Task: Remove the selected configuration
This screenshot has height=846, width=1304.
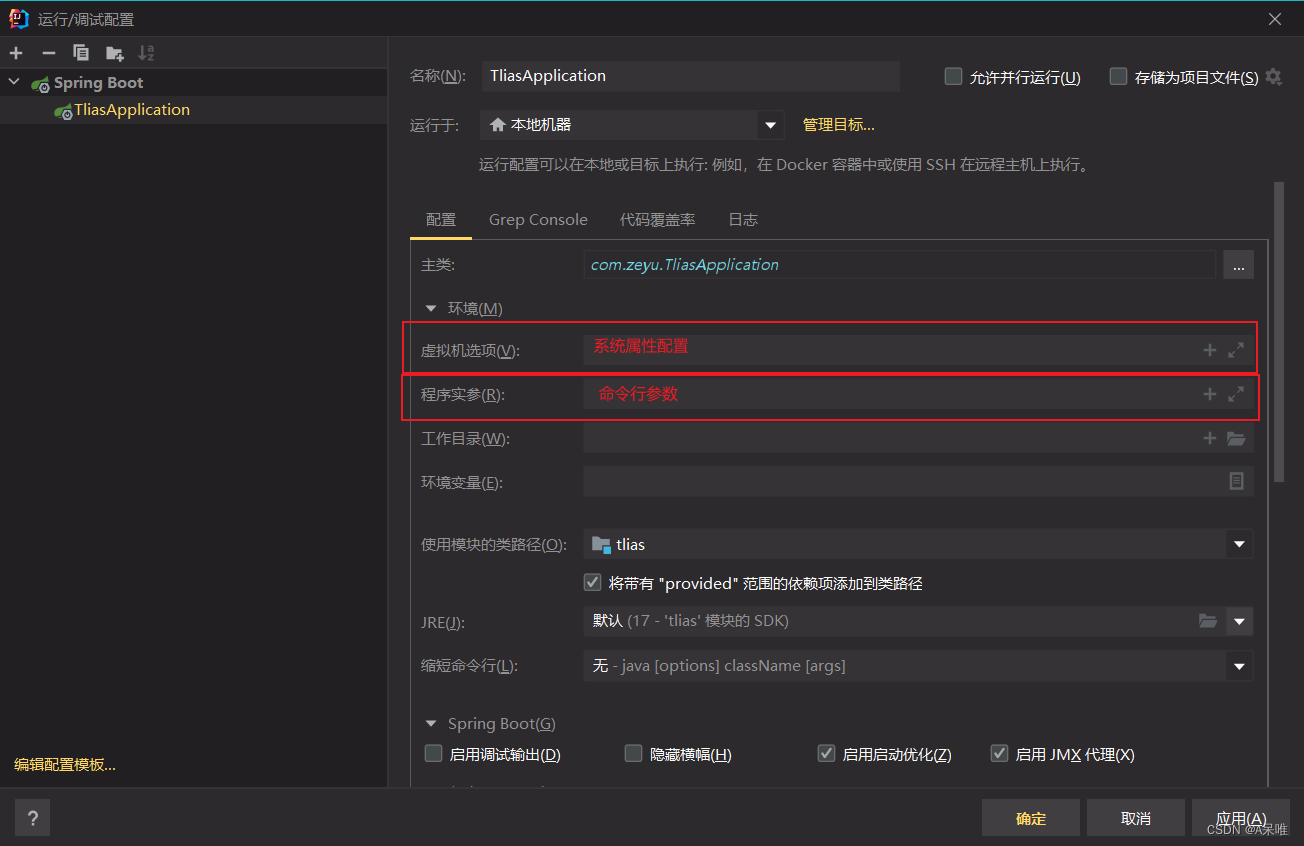Action: (47, 52)
